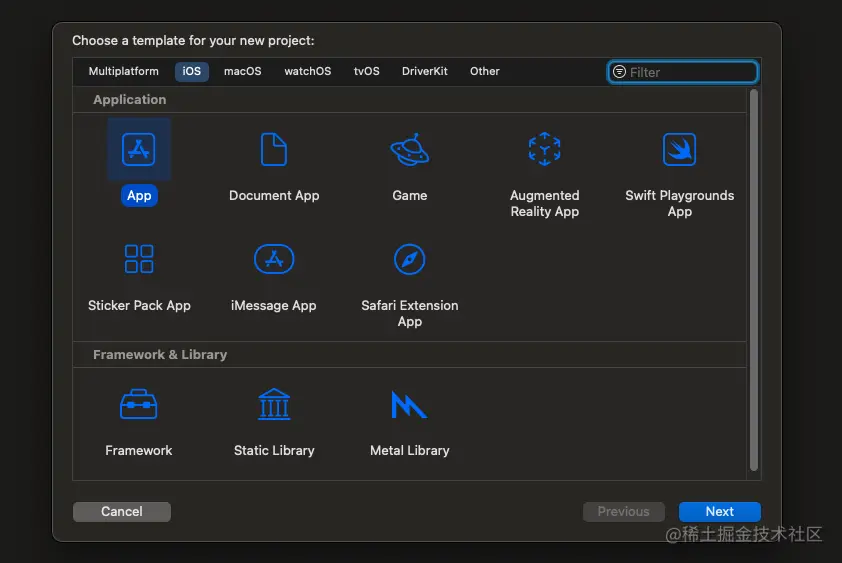Viewport: 842px width, 563px height.
Task: Switch to the tvOS tab
Action: [366, 72]
